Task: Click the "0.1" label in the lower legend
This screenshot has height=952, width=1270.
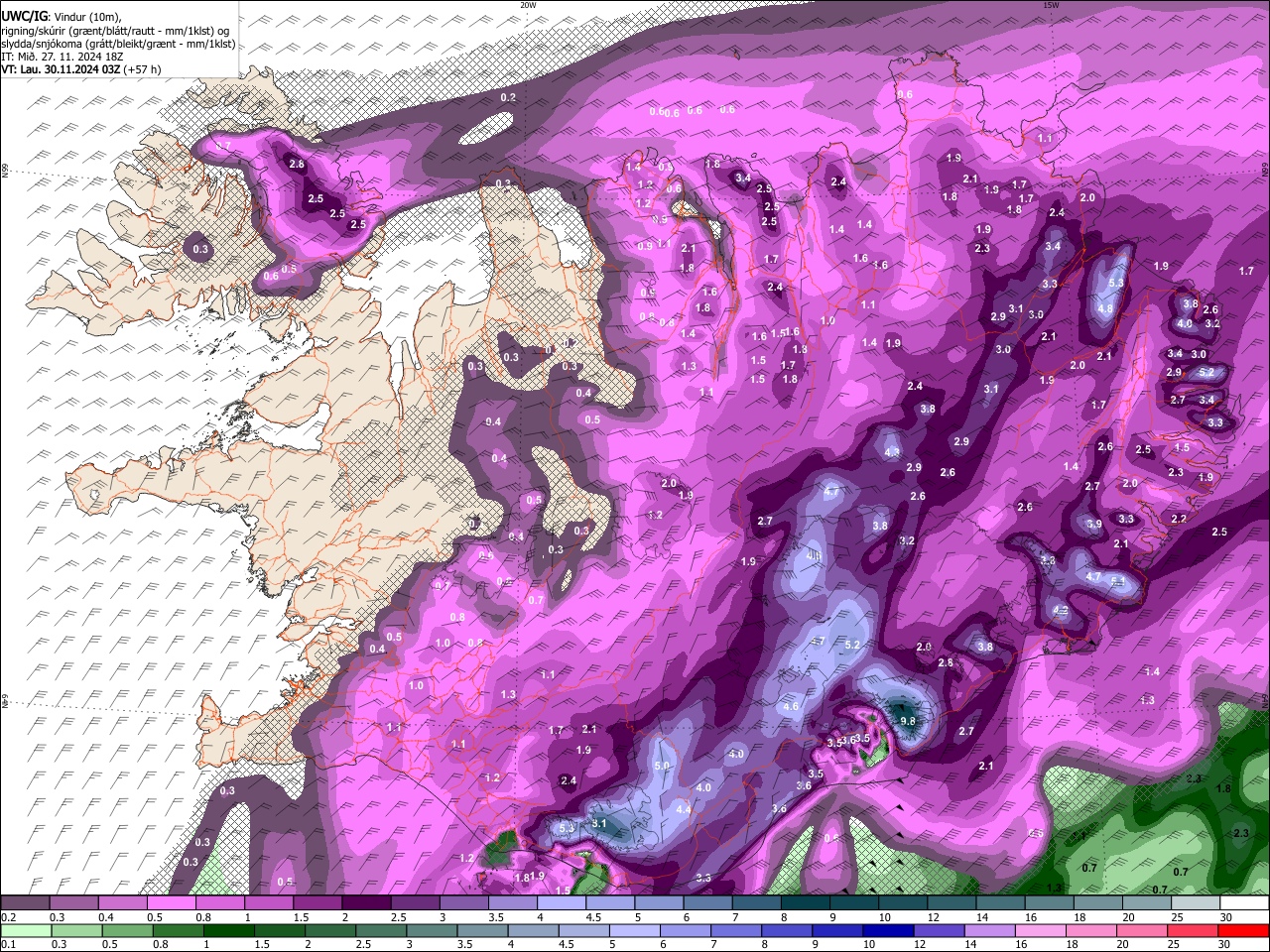Action: coord(8,944)
